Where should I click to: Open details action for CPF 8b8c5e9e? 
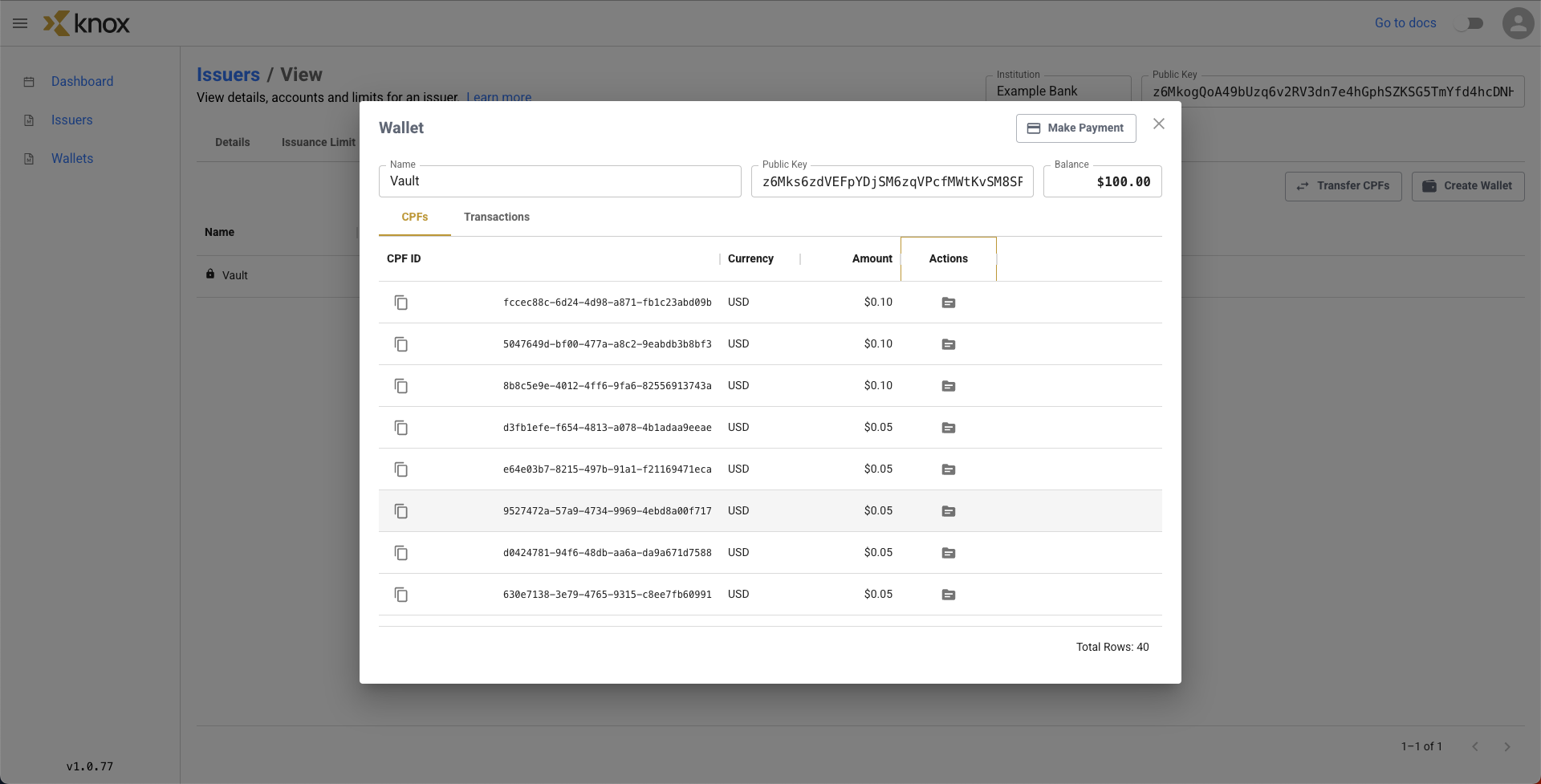[949, 386]
